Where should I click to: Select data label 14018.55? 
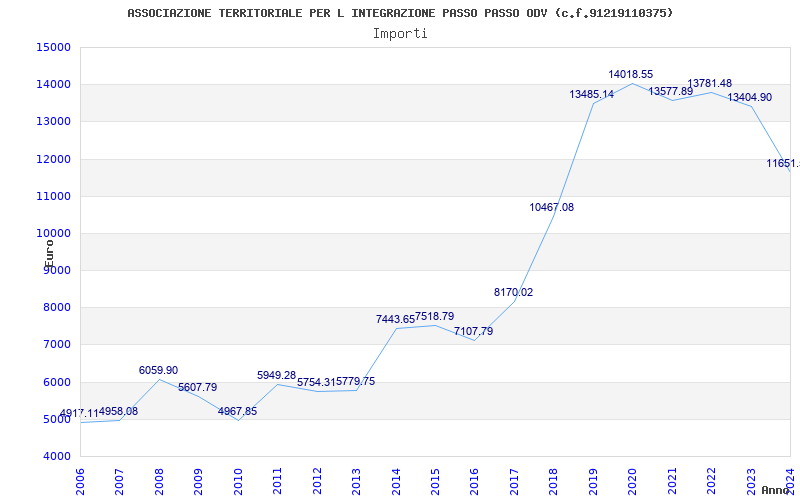[631, 74]
